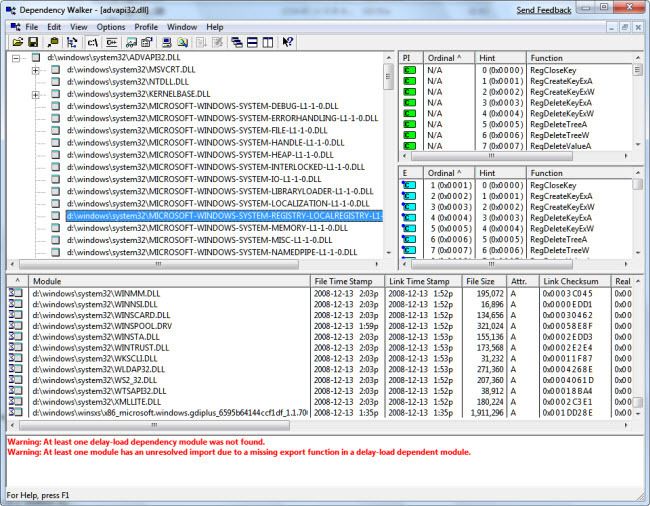This screenshot has width=650, height=506.
Task: Open the Profile menu
Action: point(146,27)
